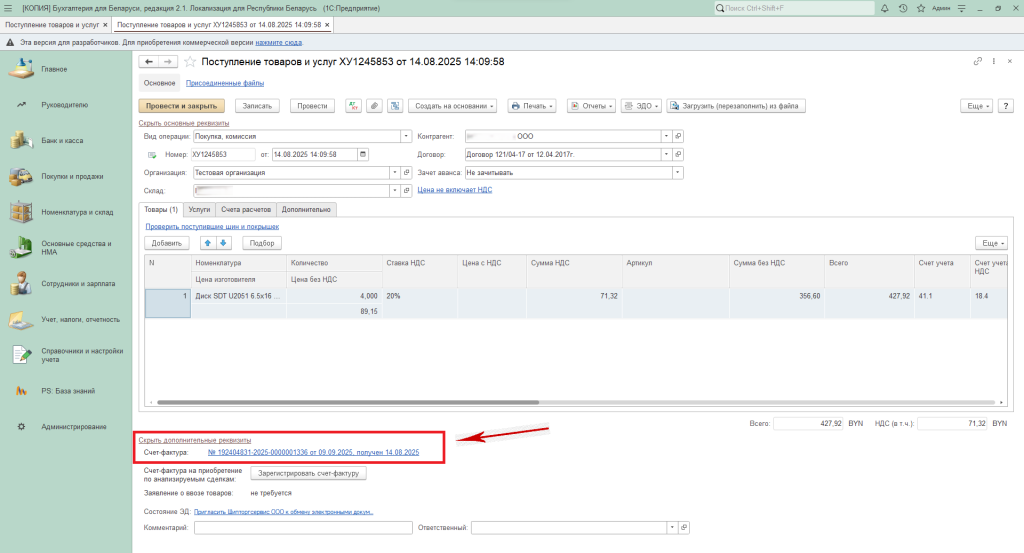Click Зарегистрировать счет-фактуру button
The image size is (1024, 553).
click(309, 473)
